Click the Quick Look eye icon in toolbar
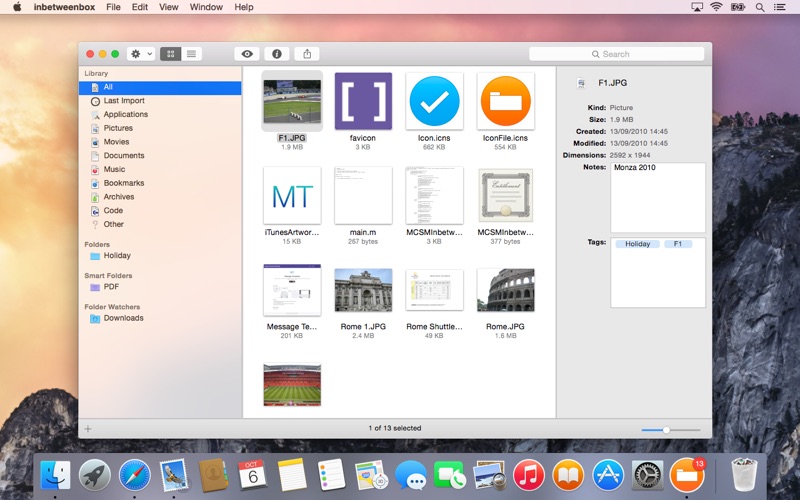The width and height of the screenshot is (800, 500). (246, 54)
